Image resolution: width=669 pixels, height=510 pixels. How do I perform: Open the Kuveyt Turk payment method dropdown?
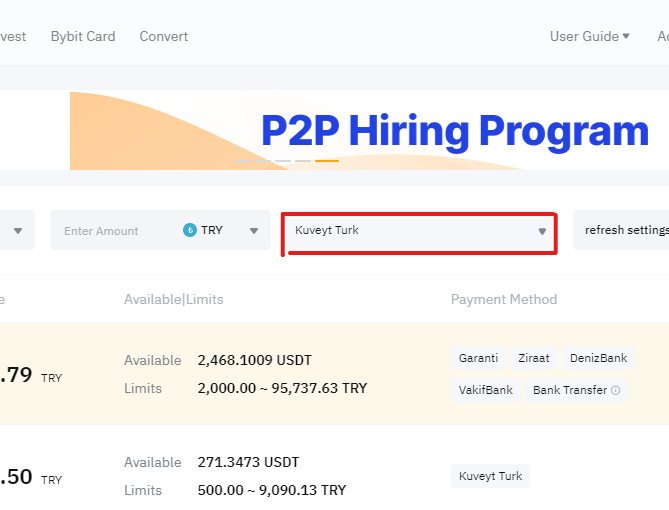coord(420,233)
